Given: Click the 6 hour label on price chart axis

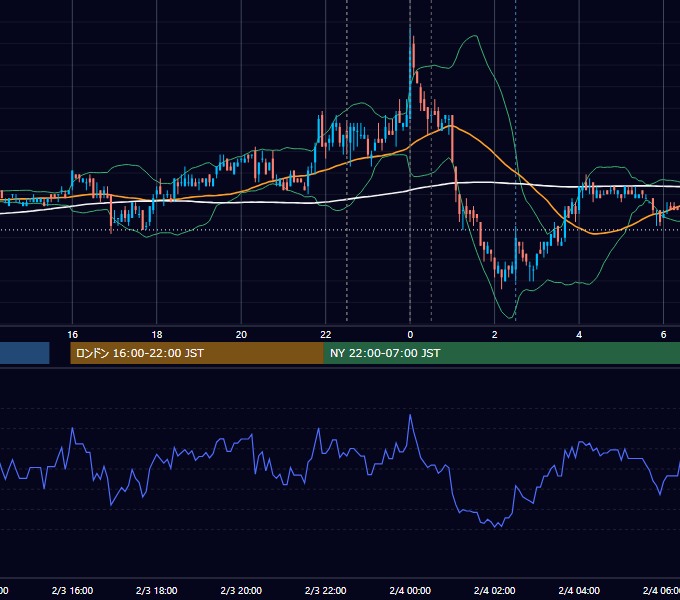Looking at the screenshot, I should pyautogui.click(x=663, y=335).
